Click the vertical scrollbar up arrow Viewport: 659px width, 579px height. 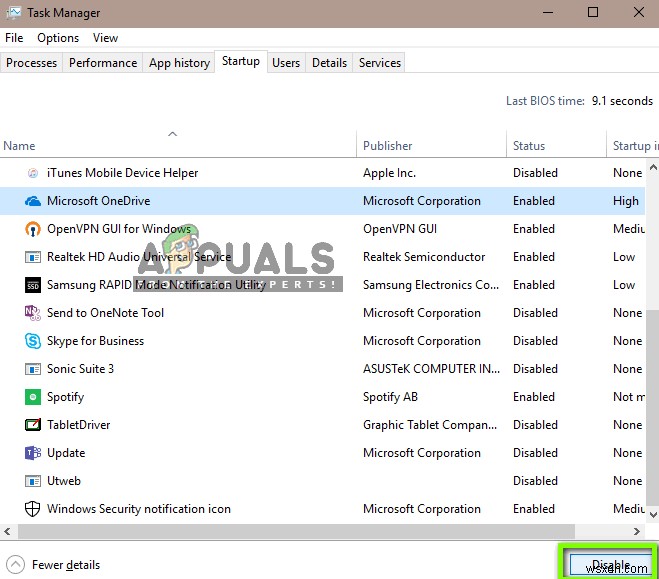(653, 167)
